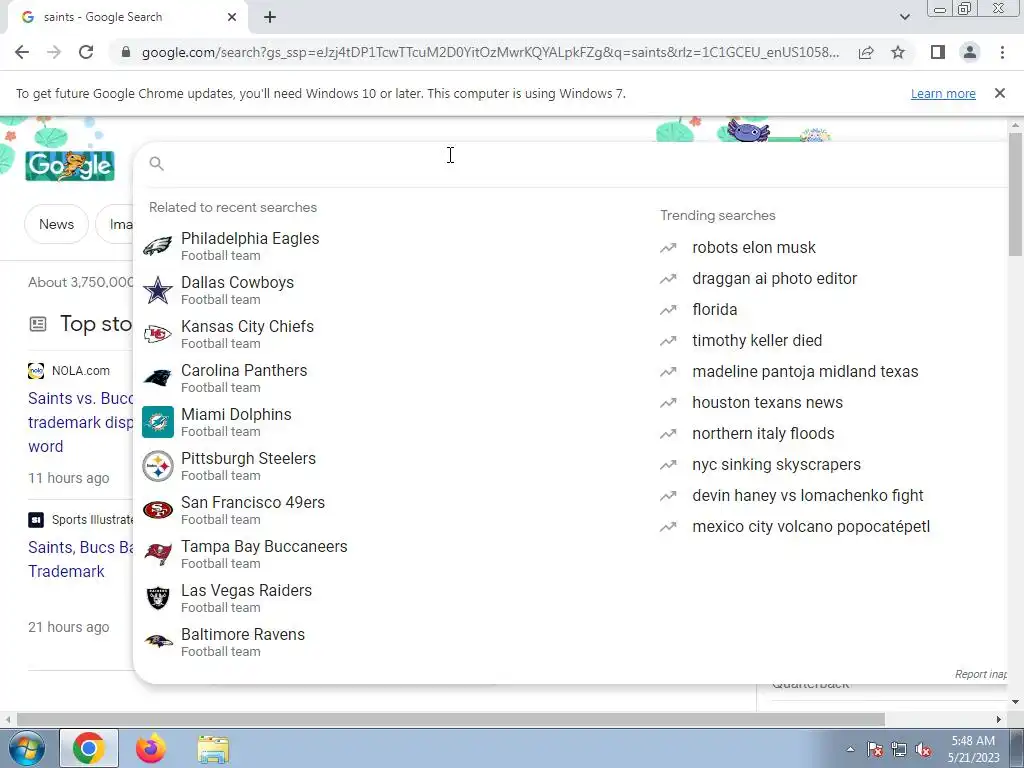This screenshot has width=1024, height=768.
Task: Dismiss the Windows 7 update notification bar
Action: (x=999, y=93)
